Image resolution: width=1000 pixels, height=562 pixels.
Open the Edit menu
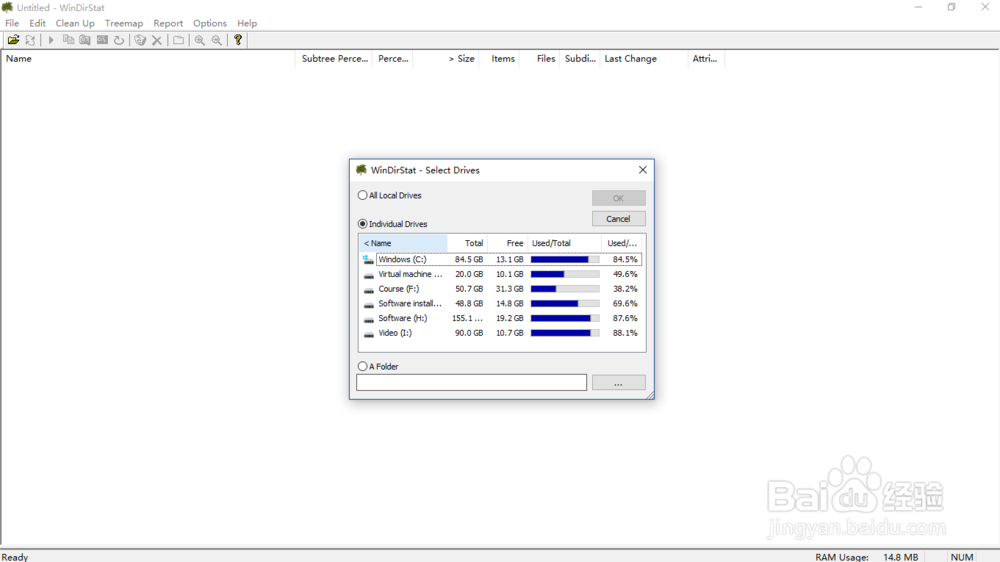click(x=38, y=23)
